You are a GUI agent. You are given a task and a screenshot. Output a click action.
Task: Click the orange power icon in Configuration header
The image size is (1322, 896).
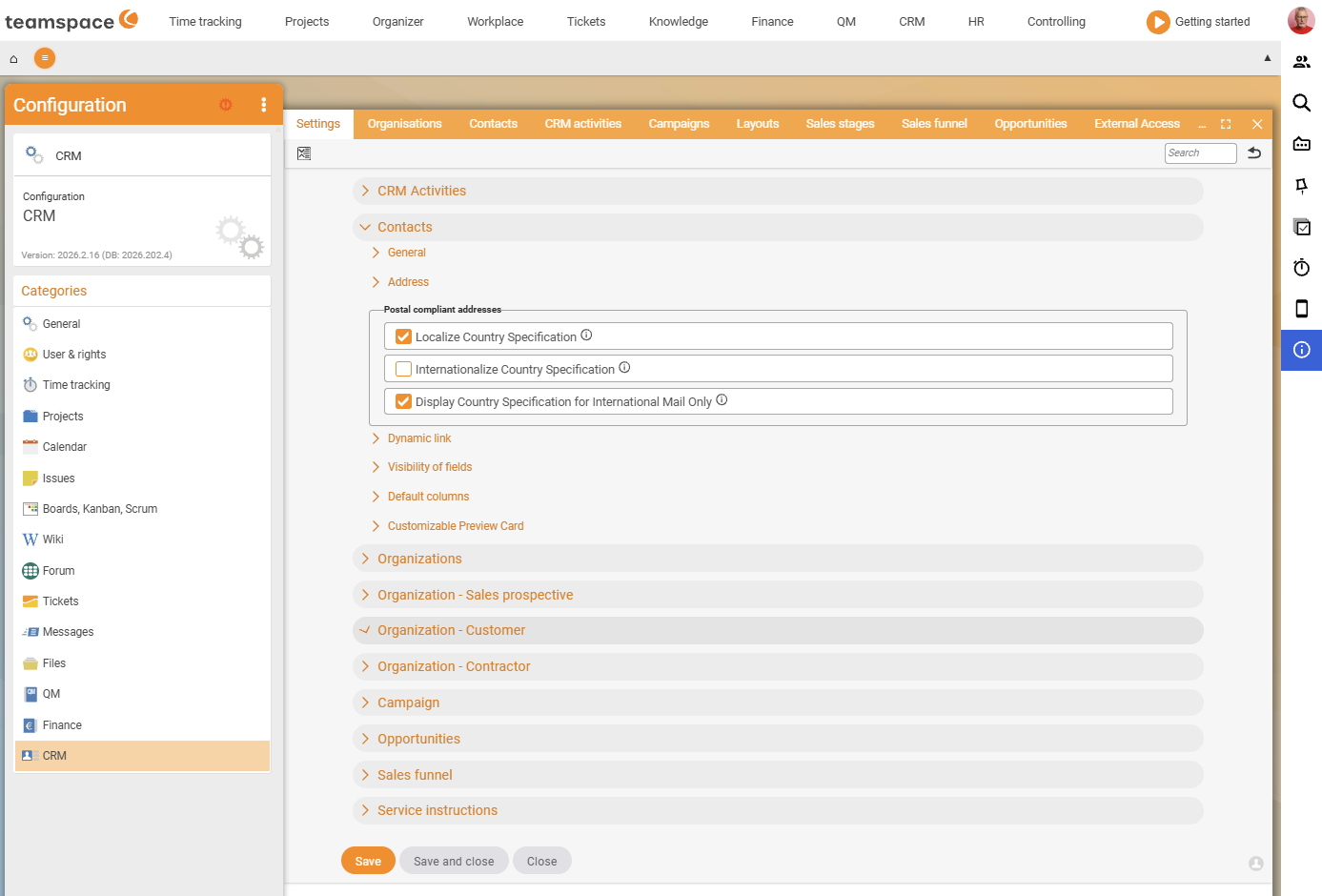click(x=226, y=105)
